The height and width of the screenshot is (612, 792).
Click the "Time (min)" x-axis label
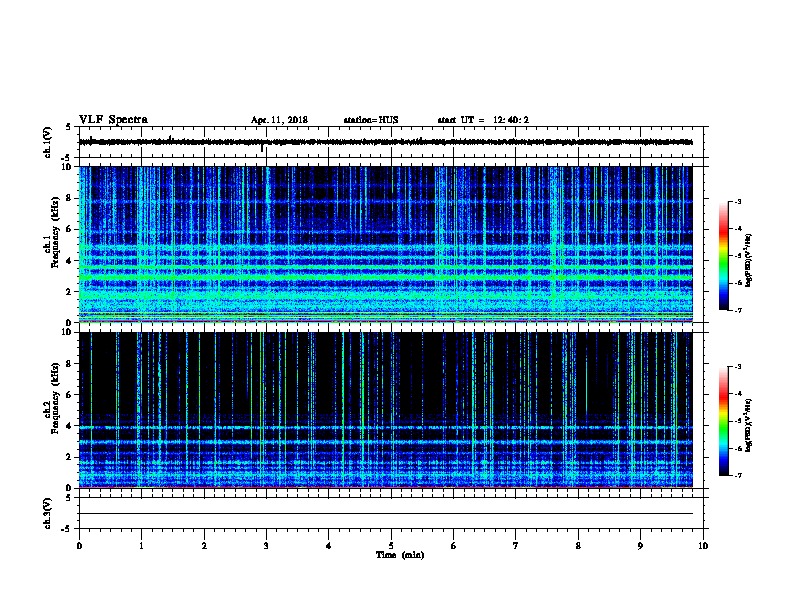tap(400, 555)
